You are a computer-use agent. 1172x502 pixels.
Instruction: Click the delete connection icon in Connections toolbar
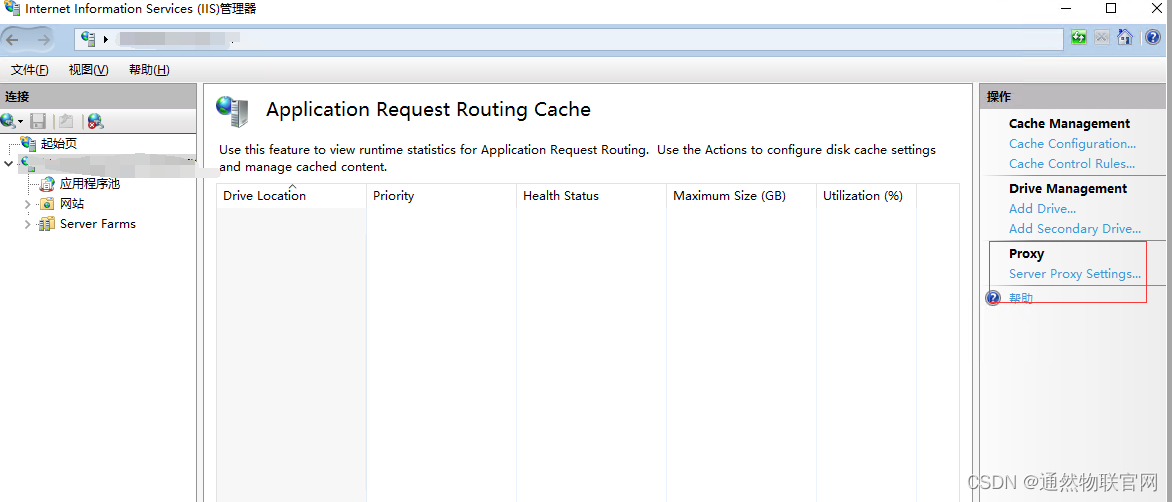coord(95,121)
